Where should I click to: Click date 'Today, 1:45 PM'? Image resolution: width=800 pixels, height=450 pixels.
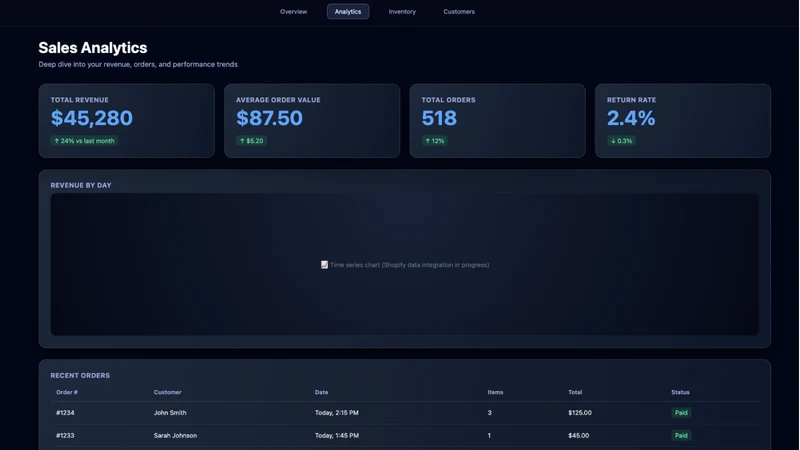(337, 436)
